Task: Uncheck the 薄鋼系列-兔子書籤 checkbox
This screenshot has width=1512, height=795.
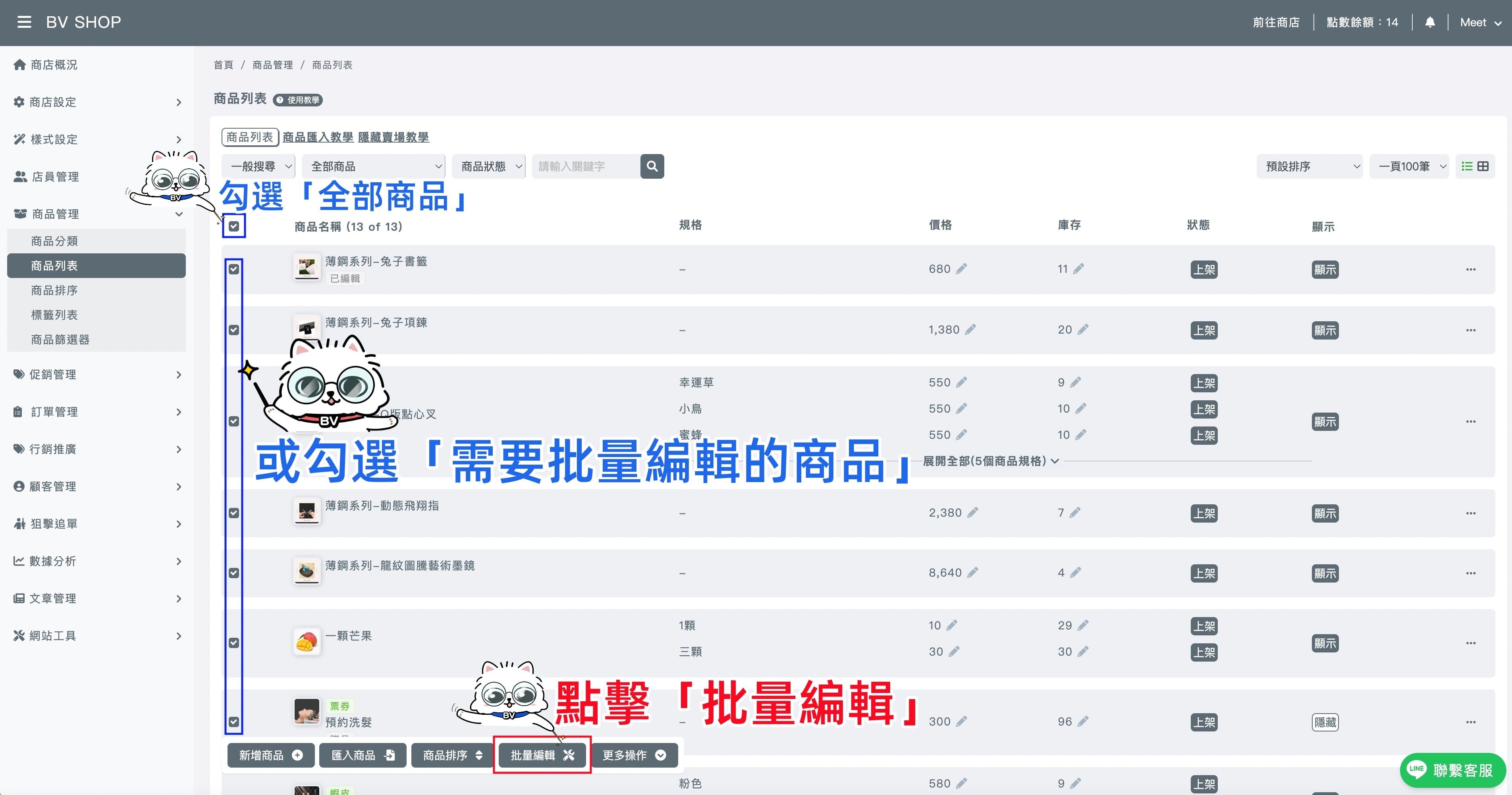Action: tap(233, 269)
